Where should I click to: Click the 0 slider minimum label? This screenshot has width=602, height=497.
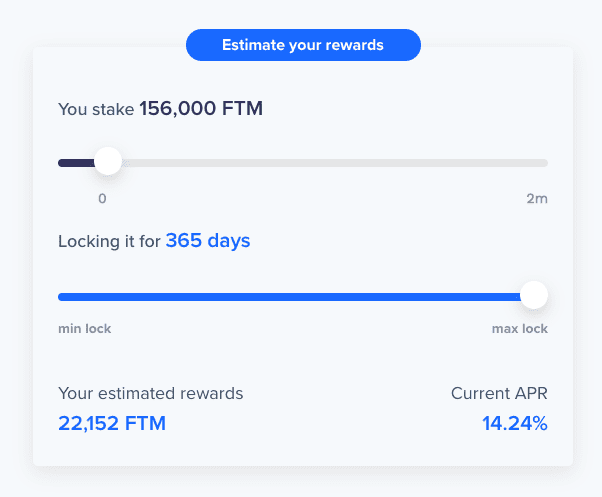pos(102,199)
